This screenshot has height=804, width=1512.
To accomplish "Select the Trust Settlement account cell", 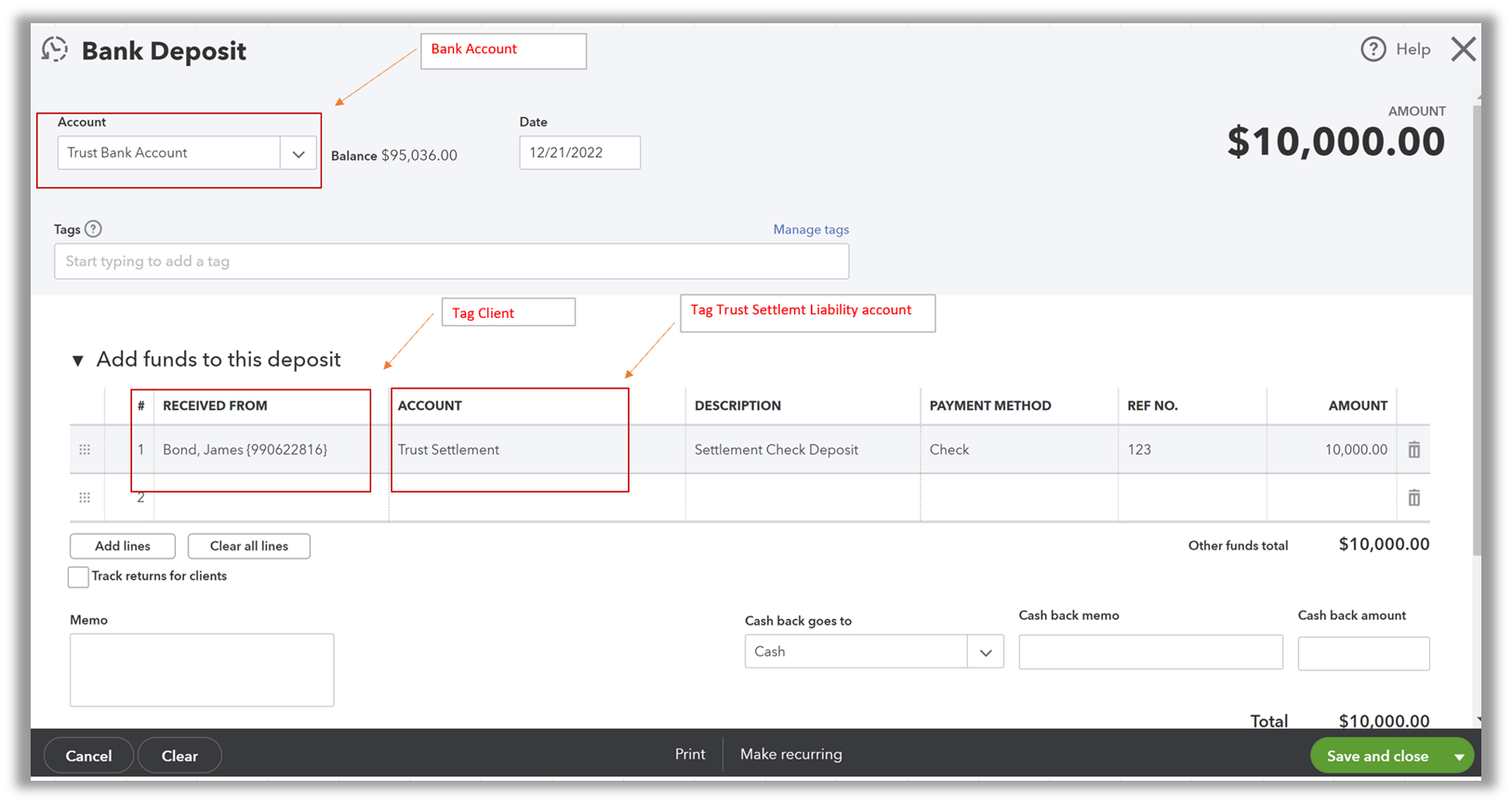I will pos(537,450).
